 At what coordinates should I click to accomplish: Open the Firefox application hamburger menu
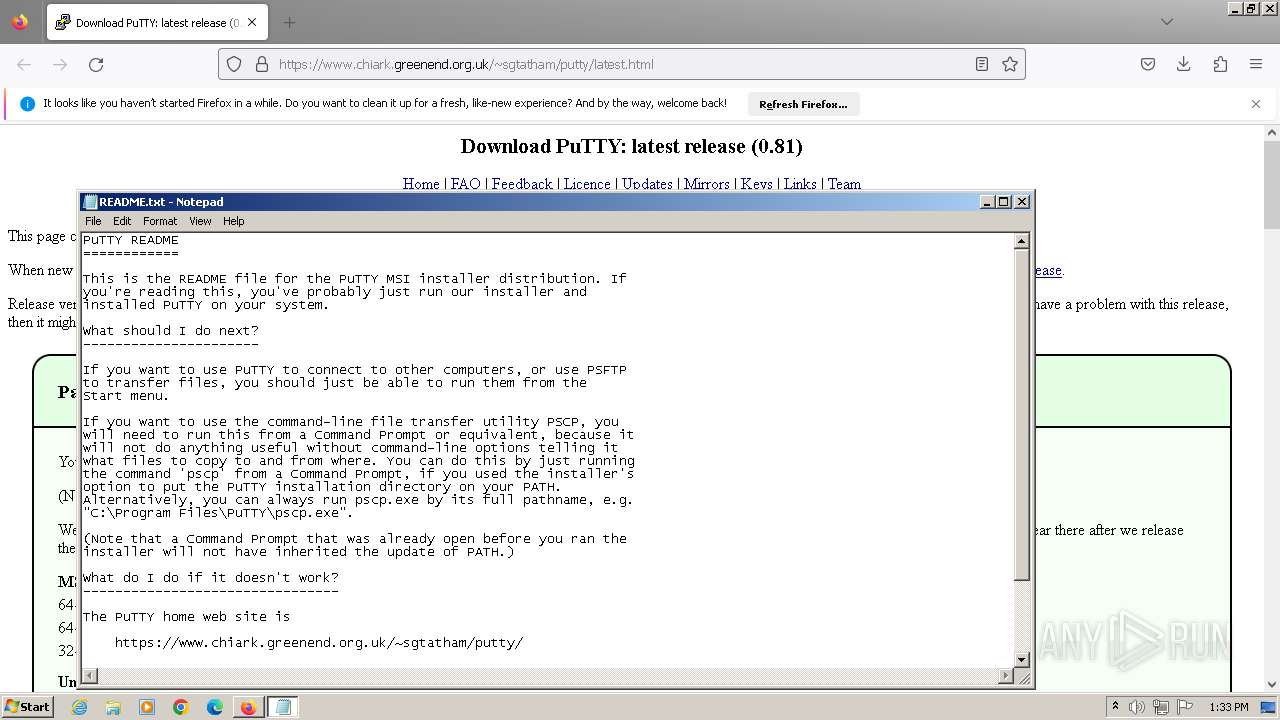(x=1256, y=64)
